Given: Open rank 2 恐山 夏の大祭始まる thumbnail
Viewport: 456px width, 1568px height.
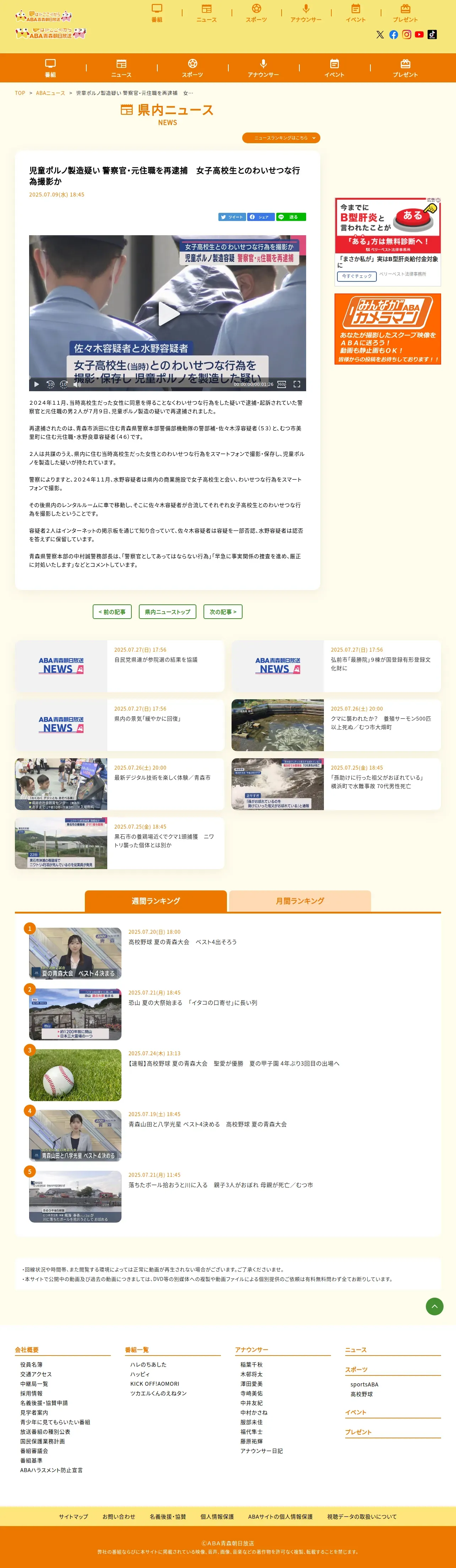Looking at the screenshot, I should [x=75, y=1014].
